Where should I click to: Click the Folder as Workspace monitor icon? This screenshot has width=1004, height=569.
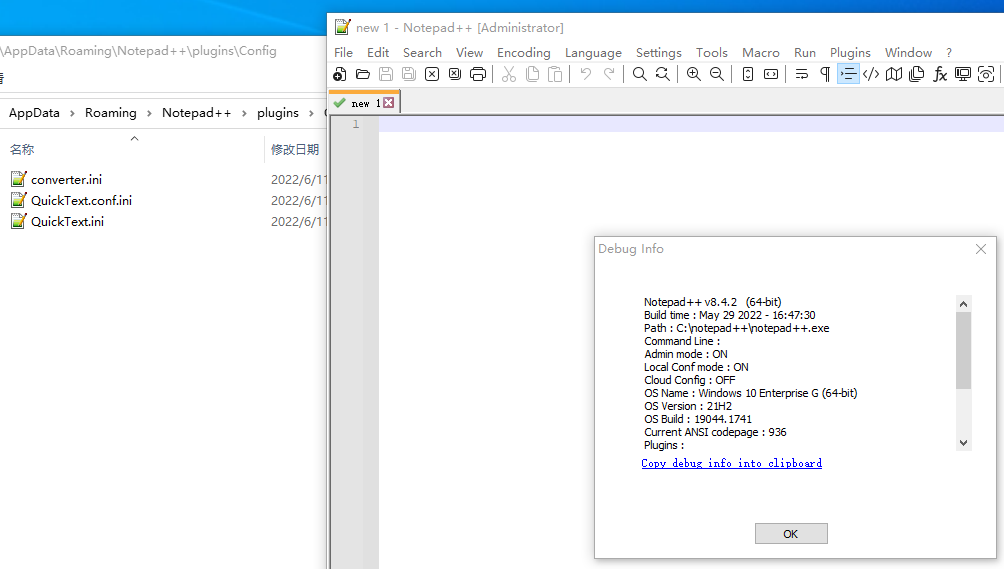click(x=963, y=74)
